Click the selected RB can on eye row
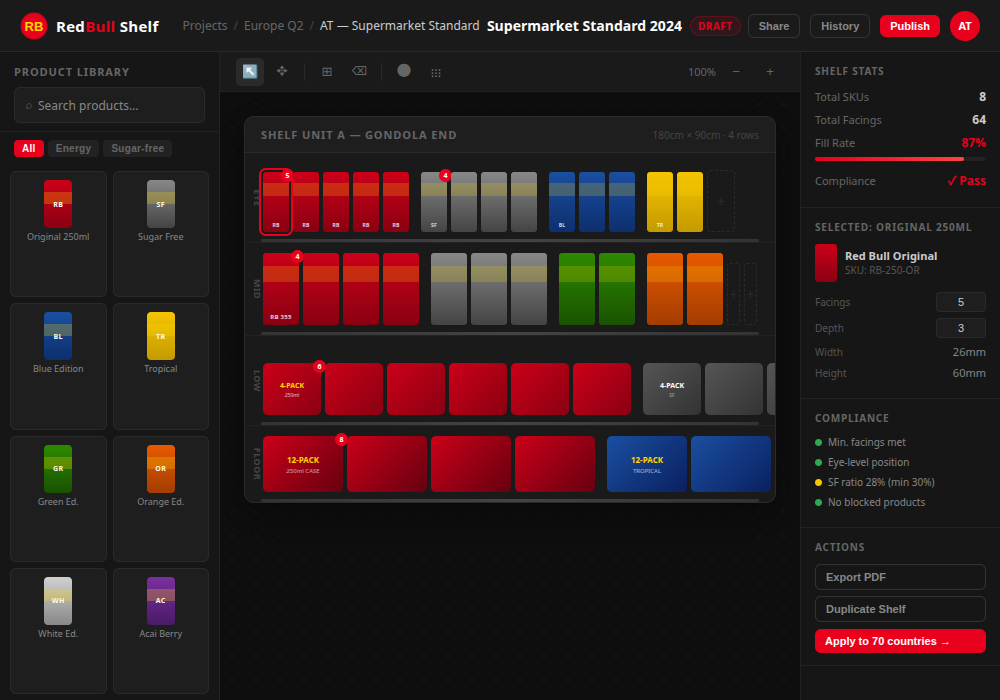 [276, 202]
